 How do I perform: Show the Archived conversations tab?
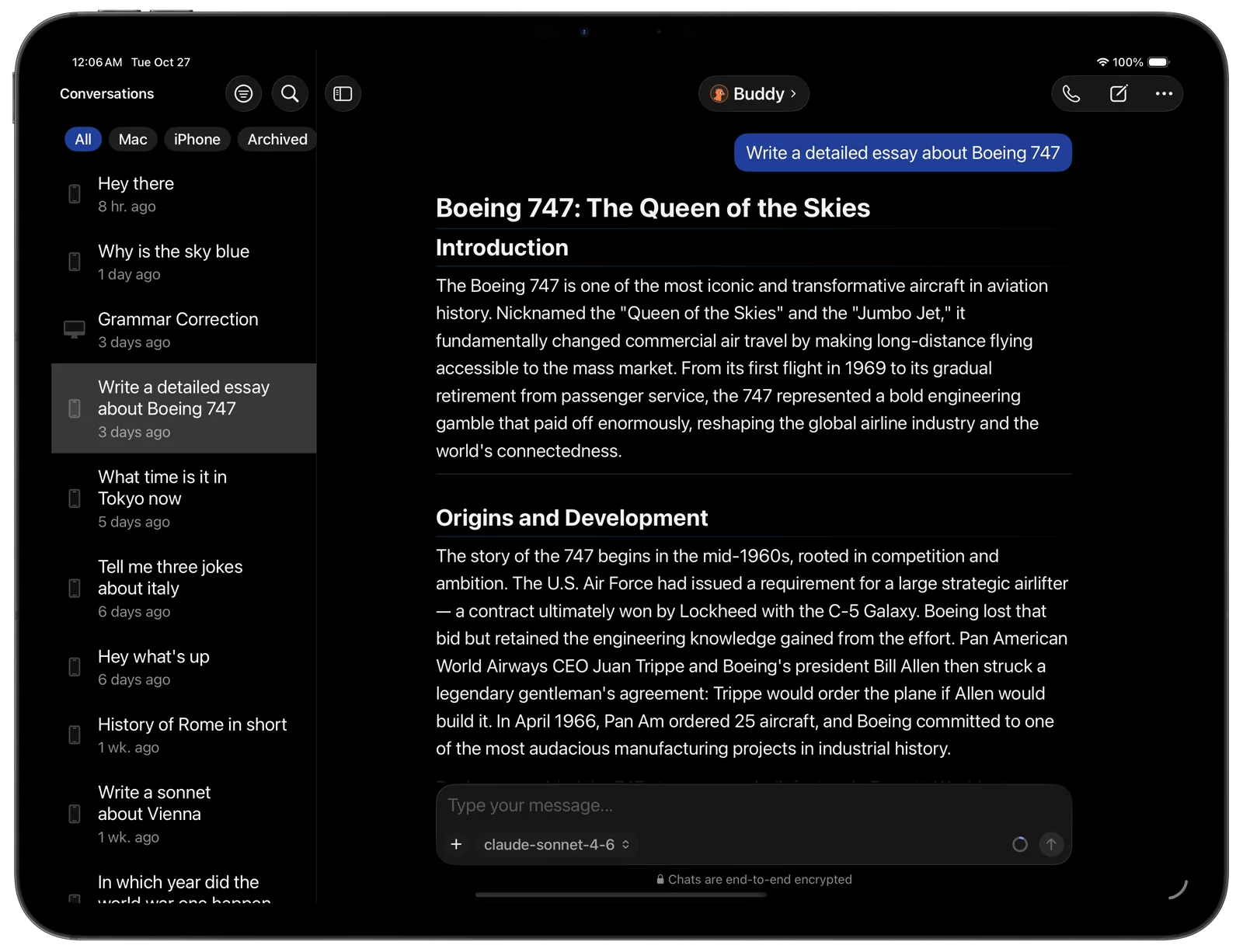coord(277,139)
